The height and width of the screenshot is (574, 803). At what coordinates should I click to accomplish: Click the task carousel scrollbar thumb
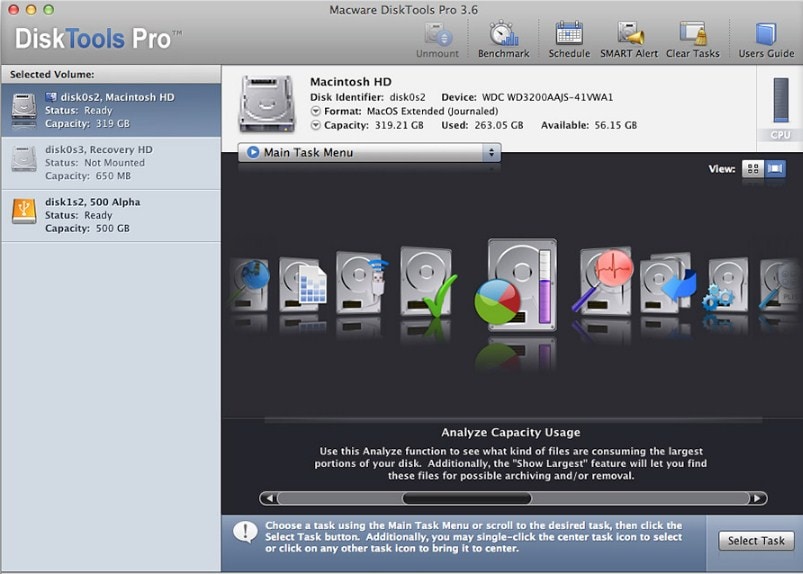(467, 498)
